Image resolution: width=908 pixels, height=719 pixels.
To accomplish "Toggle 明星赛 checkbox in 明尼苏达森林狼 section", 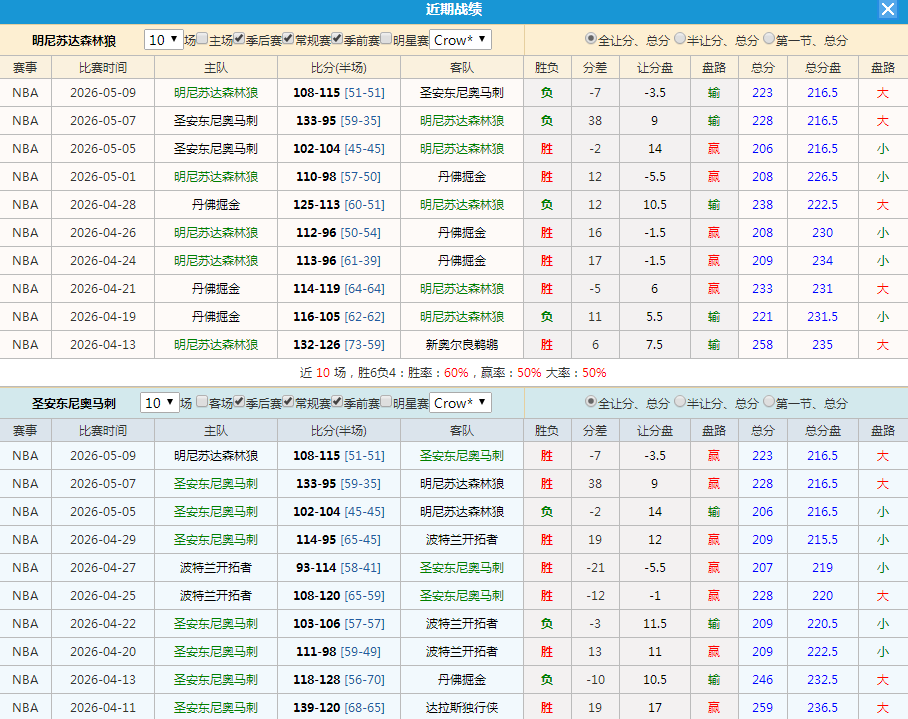I will 386,39.
